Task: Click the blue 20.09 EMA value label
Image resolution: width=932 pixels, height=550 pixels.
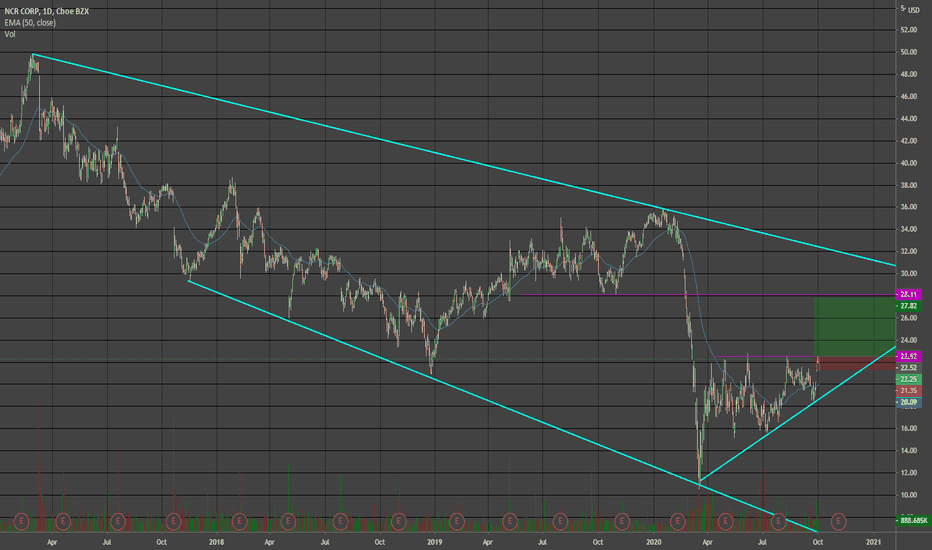Action: click(908, 403)
